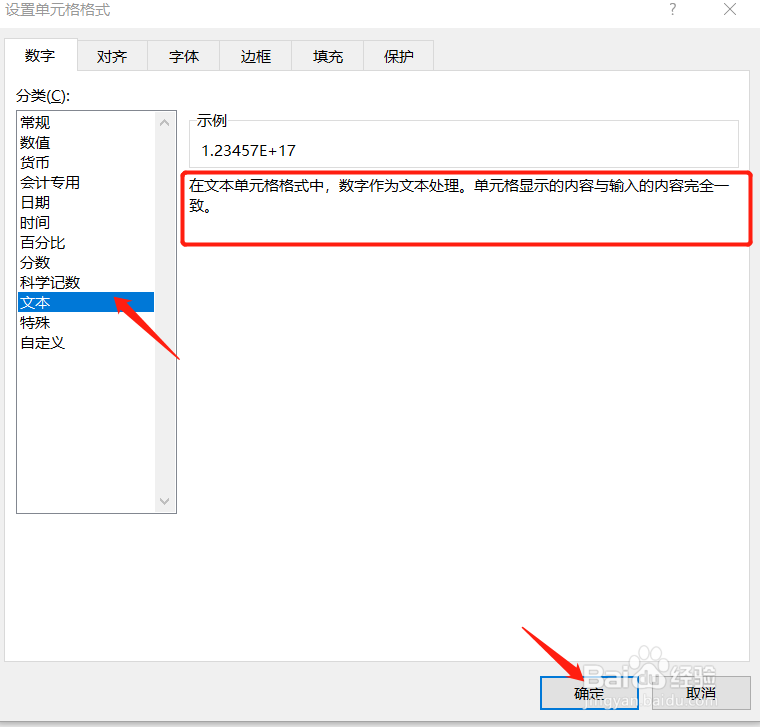Choose 百分比 category

pyautogui.click(x=86, y=242)
